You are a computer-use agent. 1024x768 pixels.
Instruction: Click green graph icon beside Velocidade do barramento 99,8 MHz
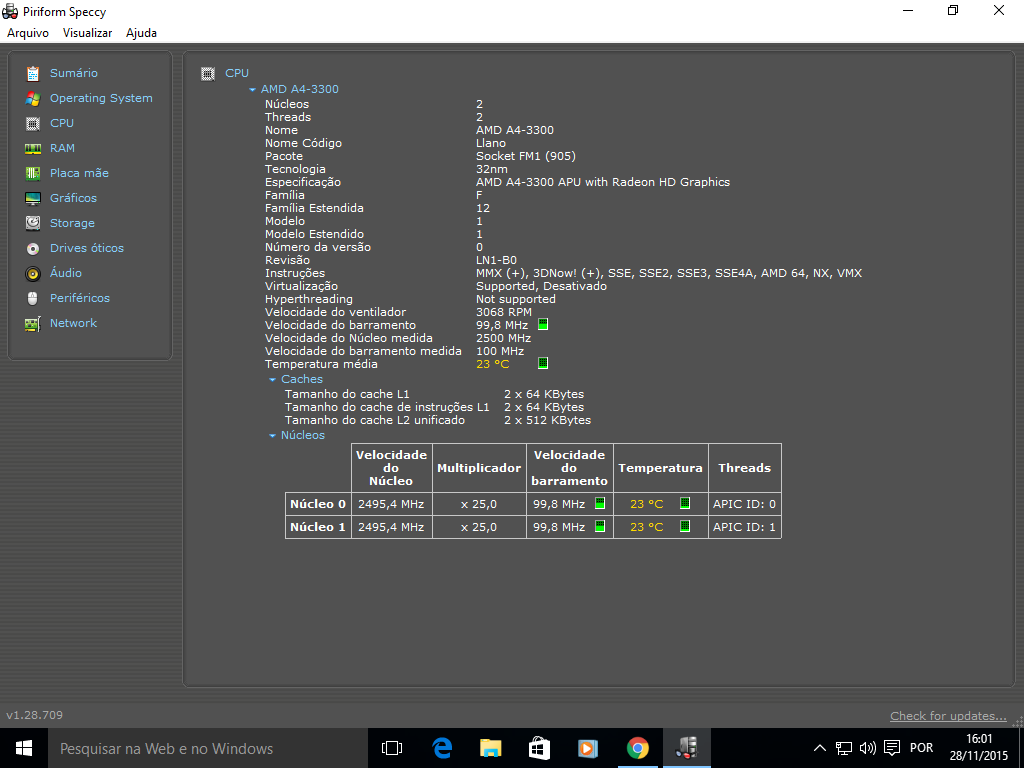point(543,324)
